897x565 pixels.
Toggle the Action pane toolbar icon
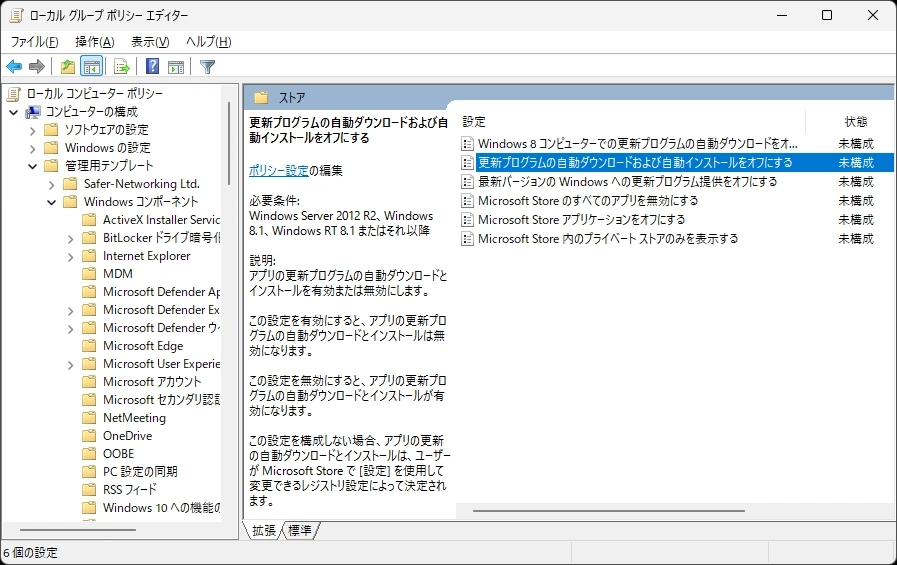pyautogui.click(x=176, y=67)
